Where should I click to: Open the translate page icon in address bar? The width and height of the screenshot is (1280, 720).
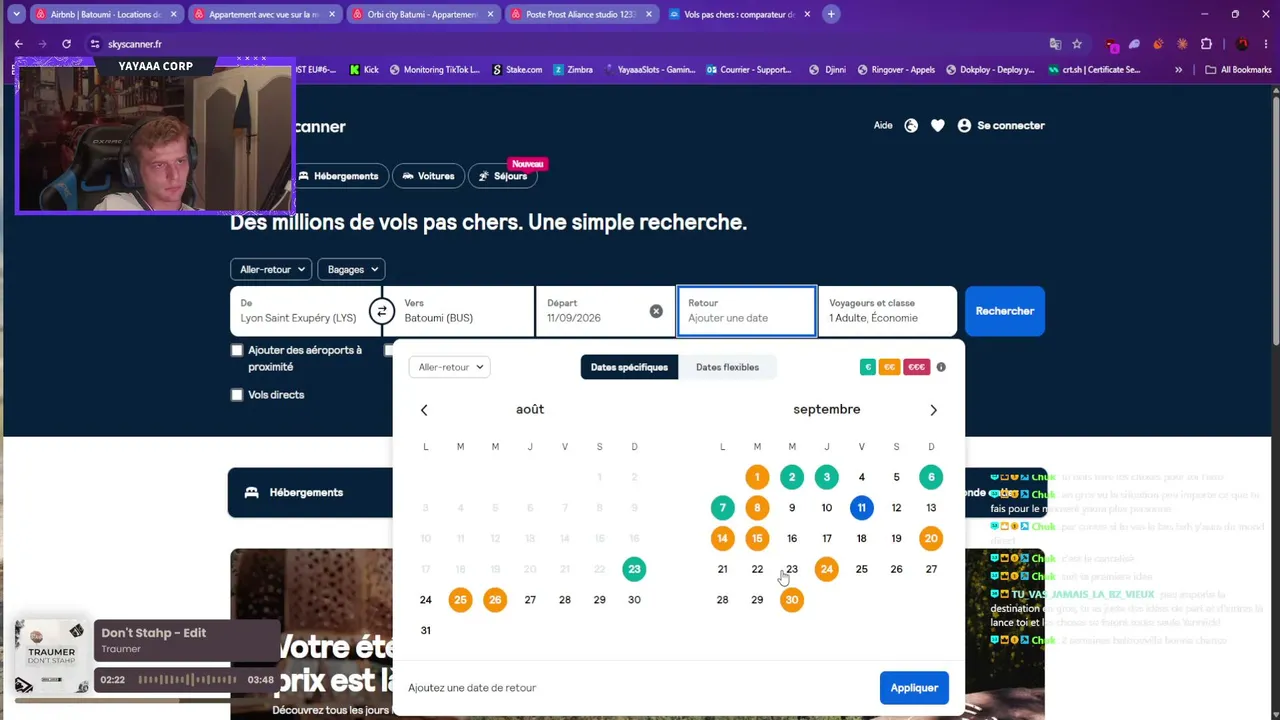click(x=1055, y=44)
